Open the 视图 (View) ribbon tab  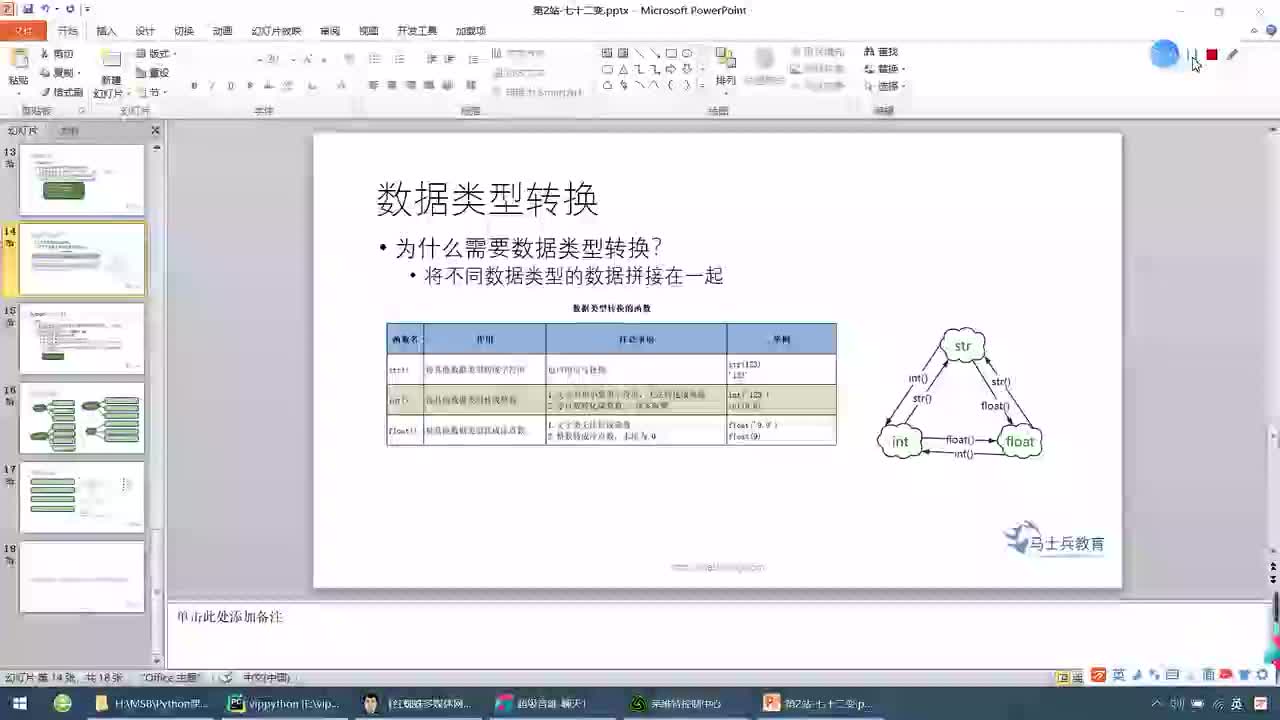click(368, 31)
